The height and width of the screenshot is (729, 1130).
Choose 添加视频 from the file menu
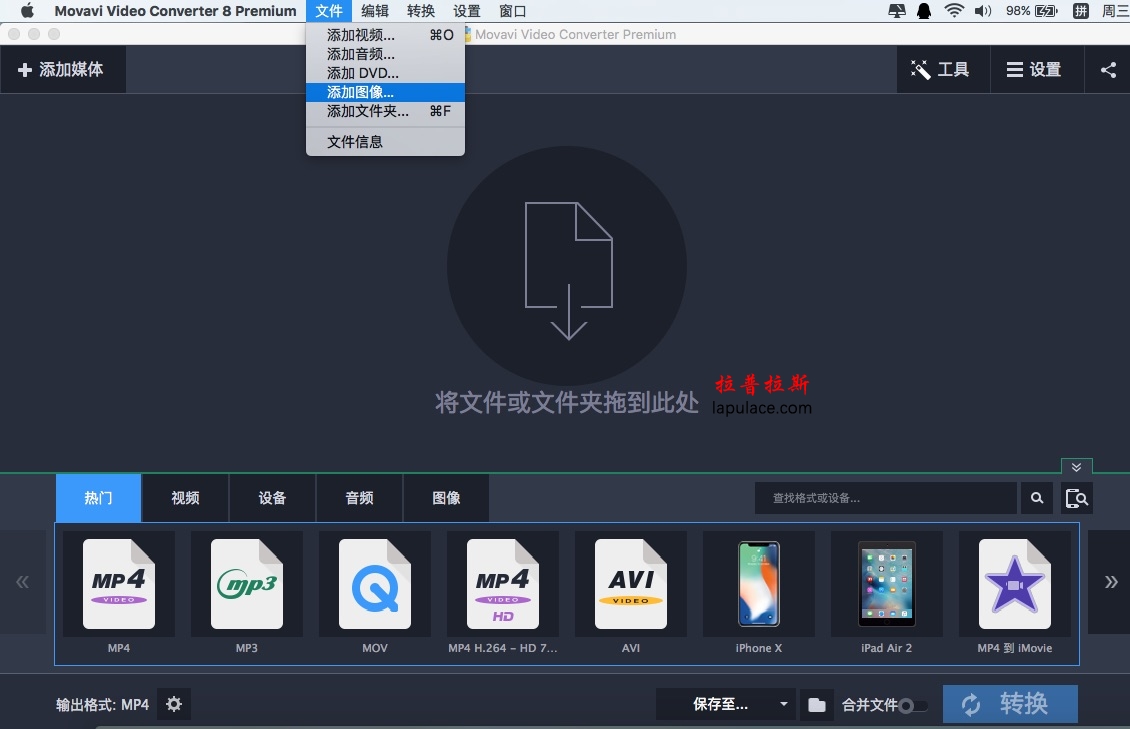(386, 35)
